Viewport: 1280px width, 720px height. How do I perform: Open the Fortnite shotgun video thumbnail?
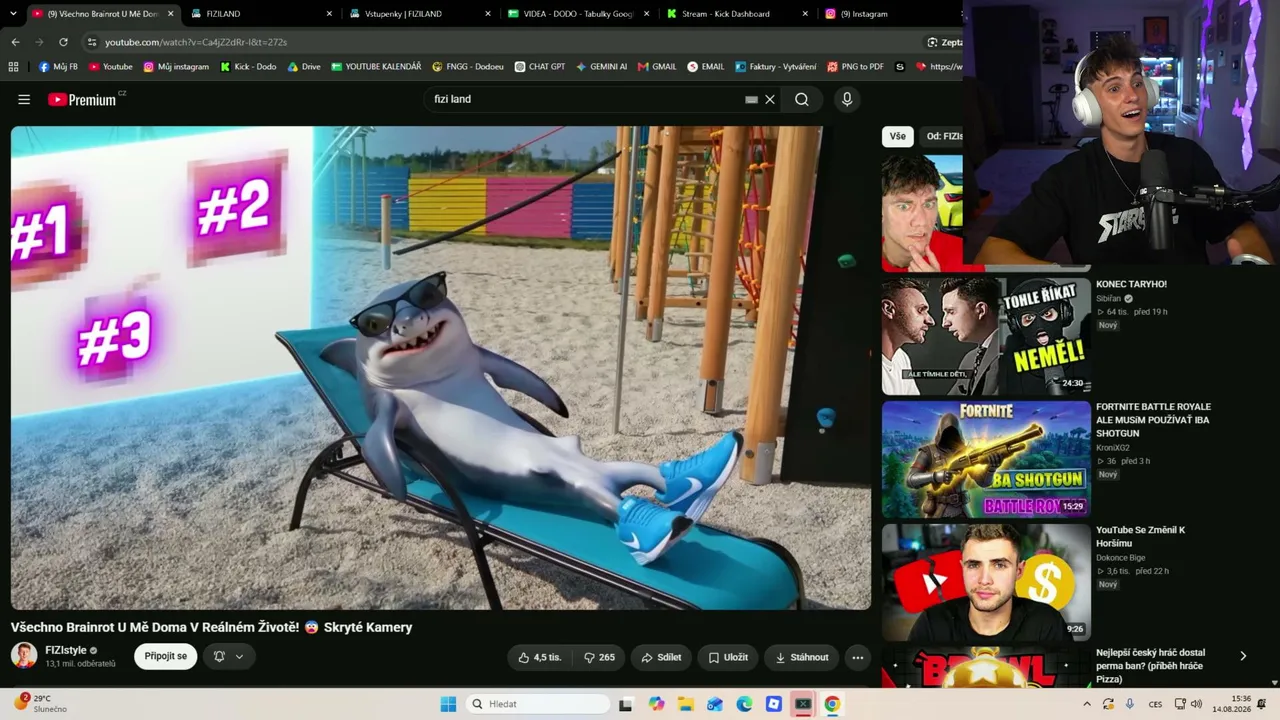point(986,459)
